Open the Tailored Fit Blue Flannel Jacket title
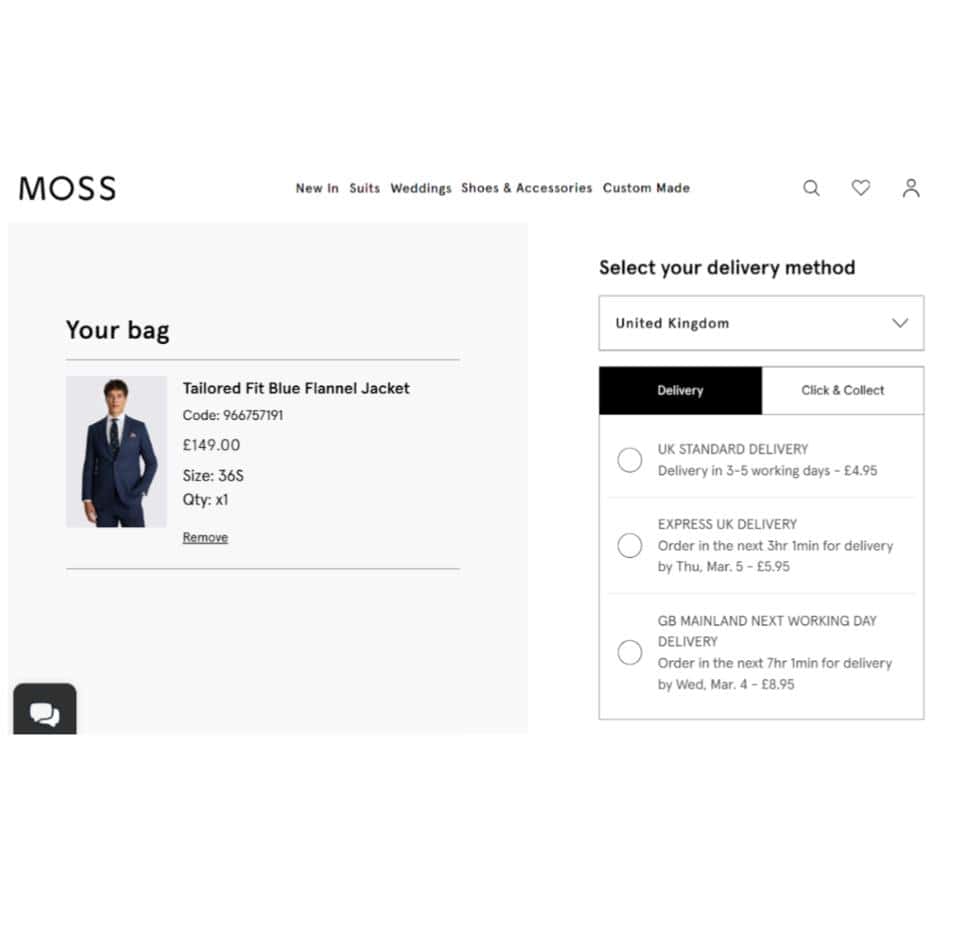 pos(296,388)
